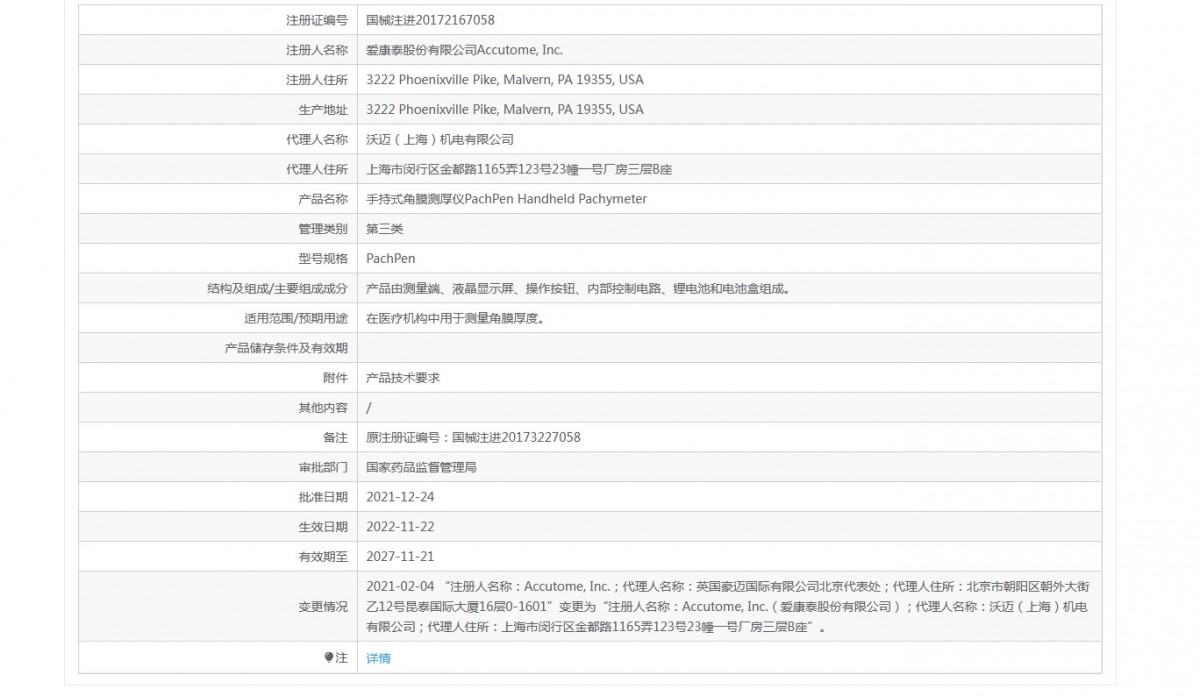The width and height of the screenshot is (1200, 696).
Task: Click the 有效期至 row label
Action: pyautogui.click(x=323, y=557)
